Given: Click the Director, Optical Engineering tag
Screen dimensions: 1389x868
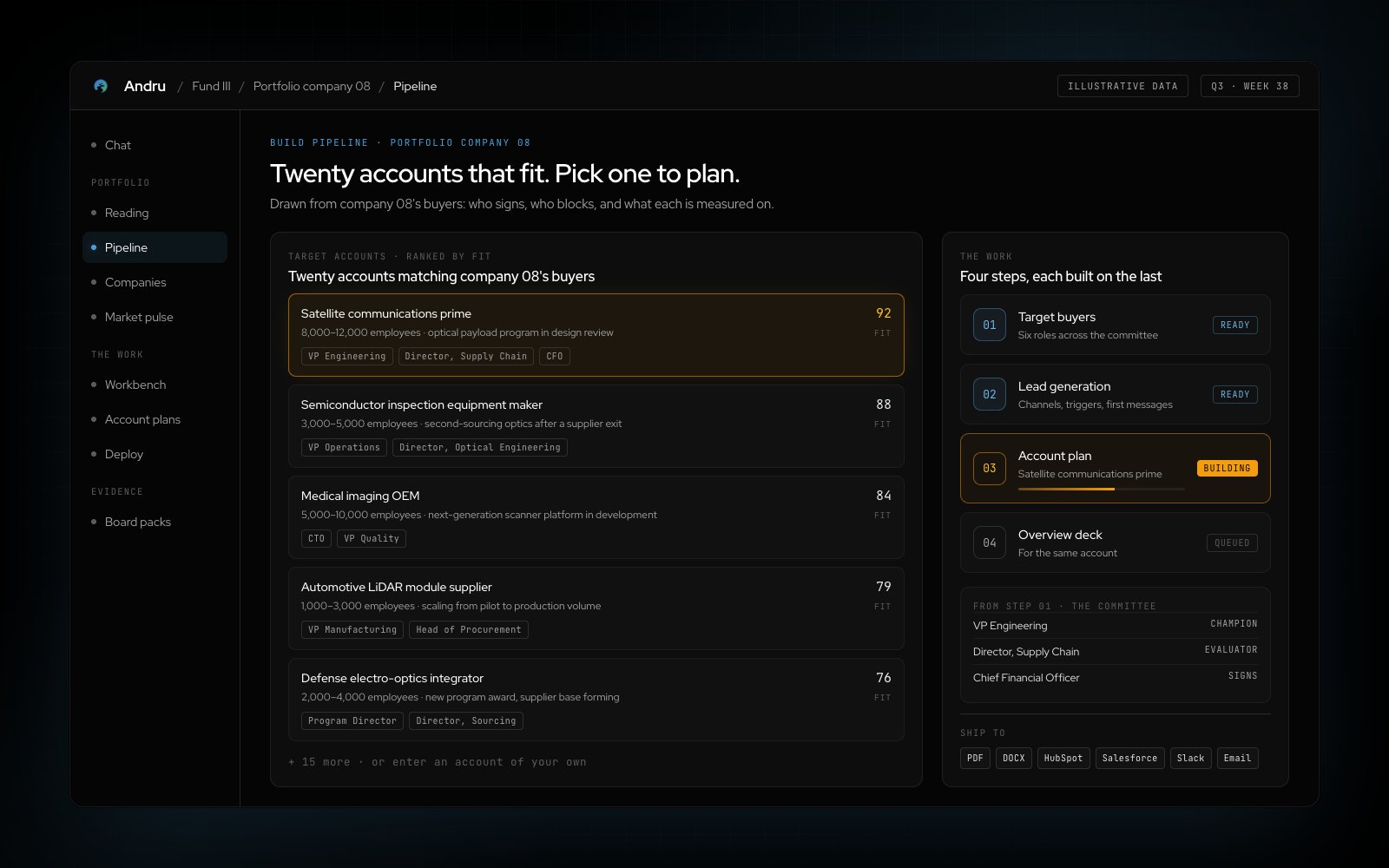Looking at the screenshot, I should pos(480,448).
